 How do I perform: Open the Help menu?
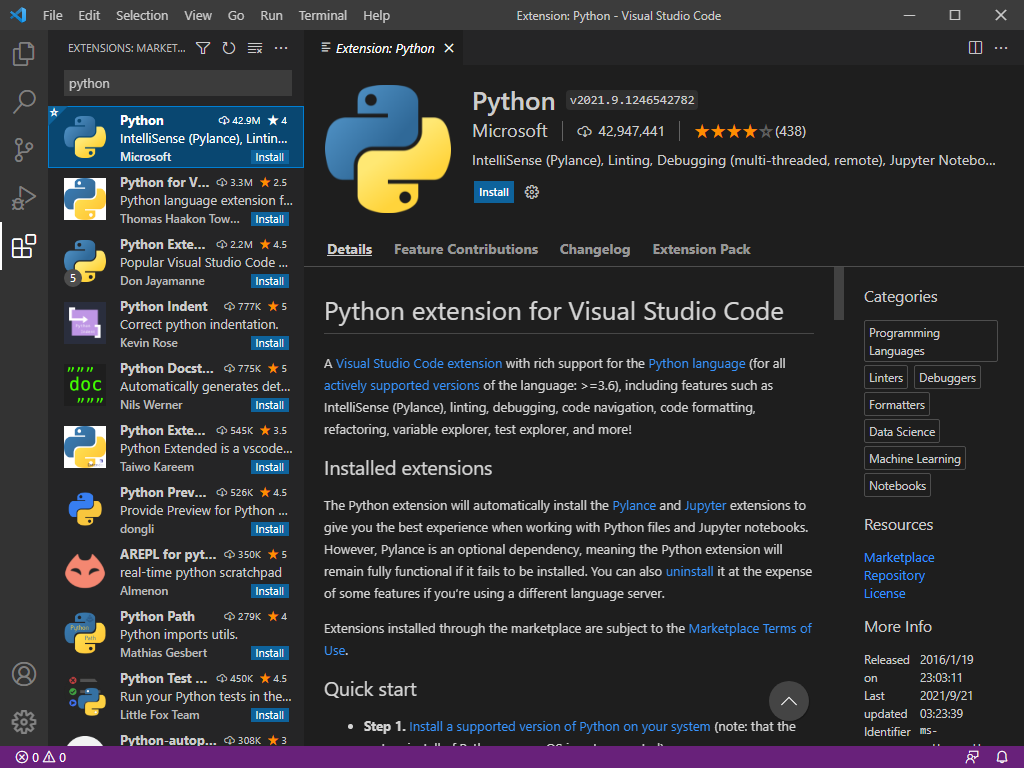[x=376, y=16]
